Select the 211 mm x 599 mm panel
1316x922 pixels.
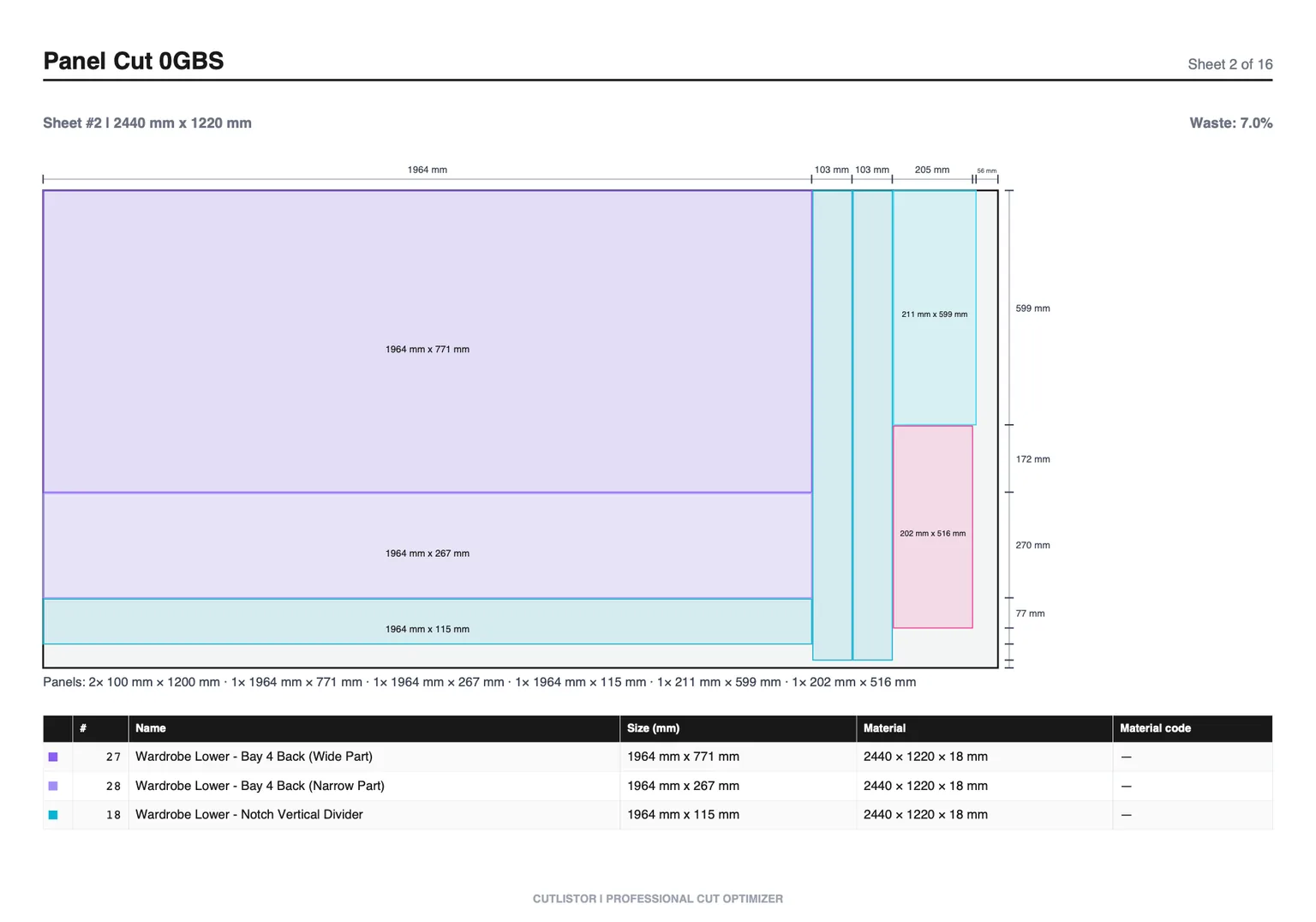935,308
